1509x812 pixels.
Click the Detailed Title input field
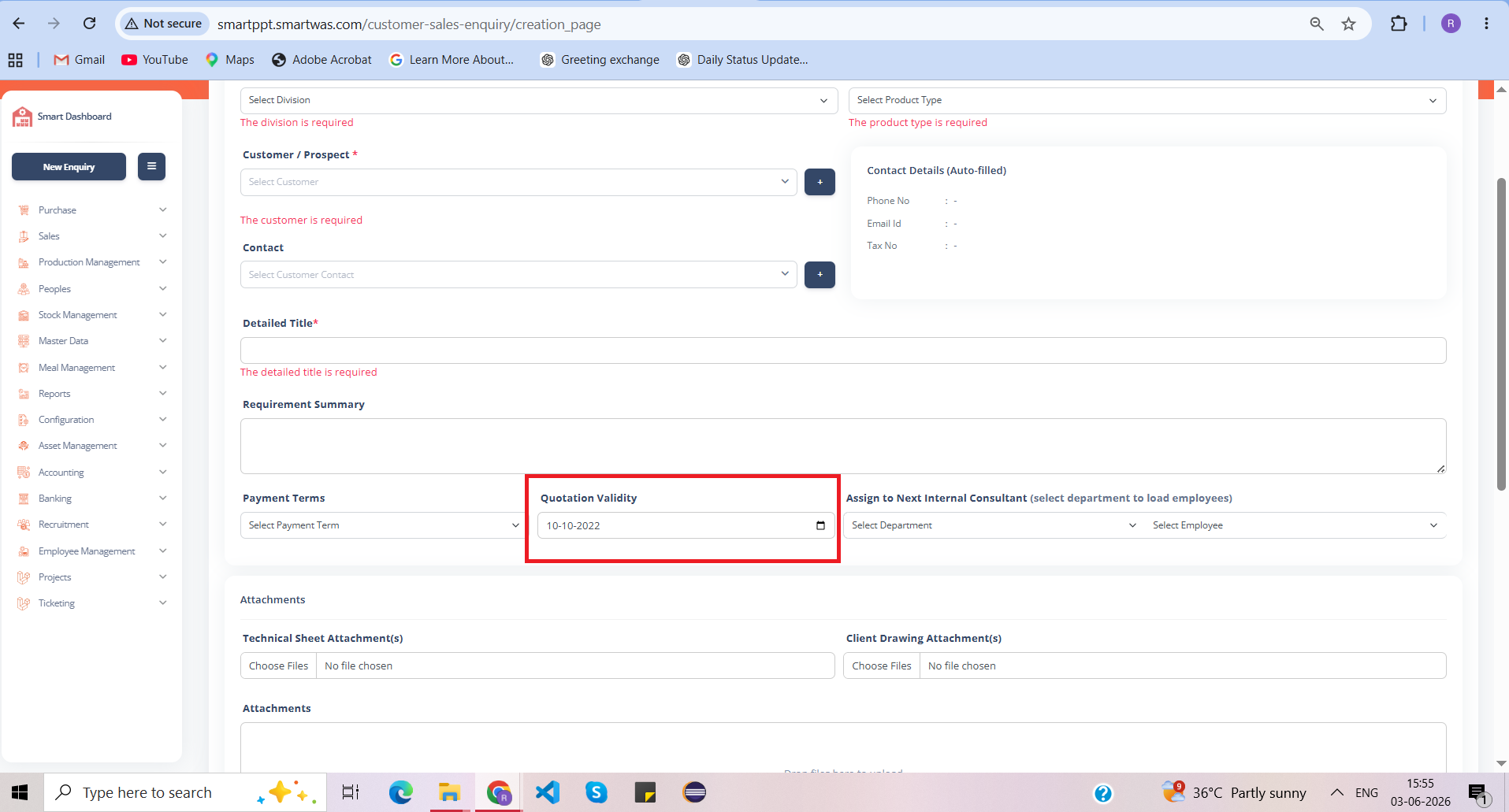[843, 350]
